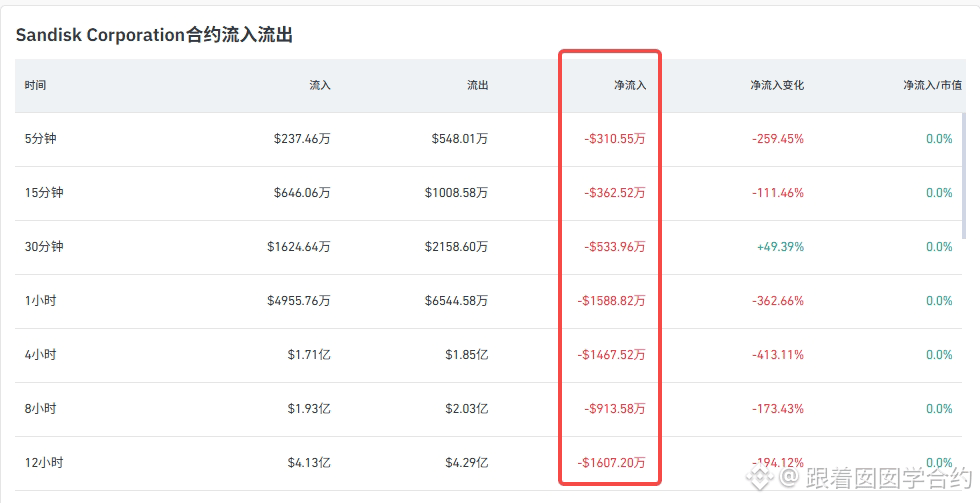Screen dimensions: 980x503
Task: Click the 净流入变化 column header
Action: [x=777, y=85]
